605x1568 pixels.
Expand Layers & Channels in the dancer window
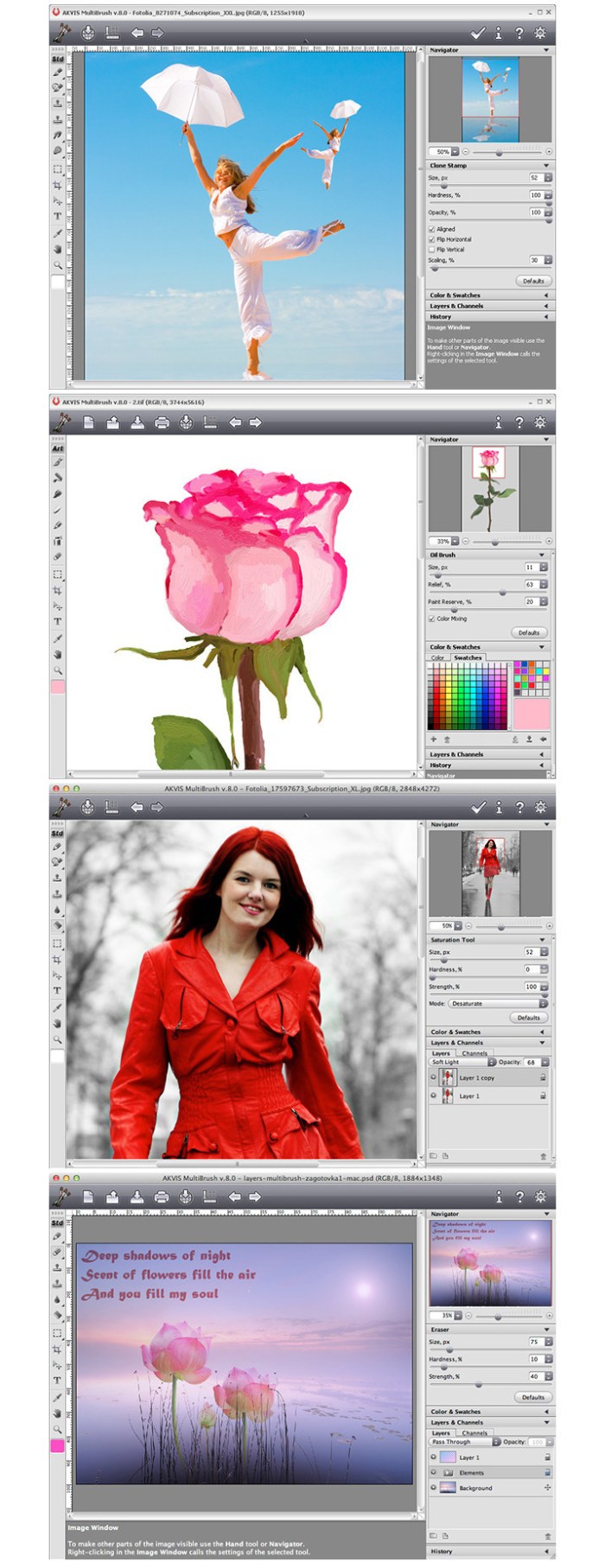(x=489, y=306)
